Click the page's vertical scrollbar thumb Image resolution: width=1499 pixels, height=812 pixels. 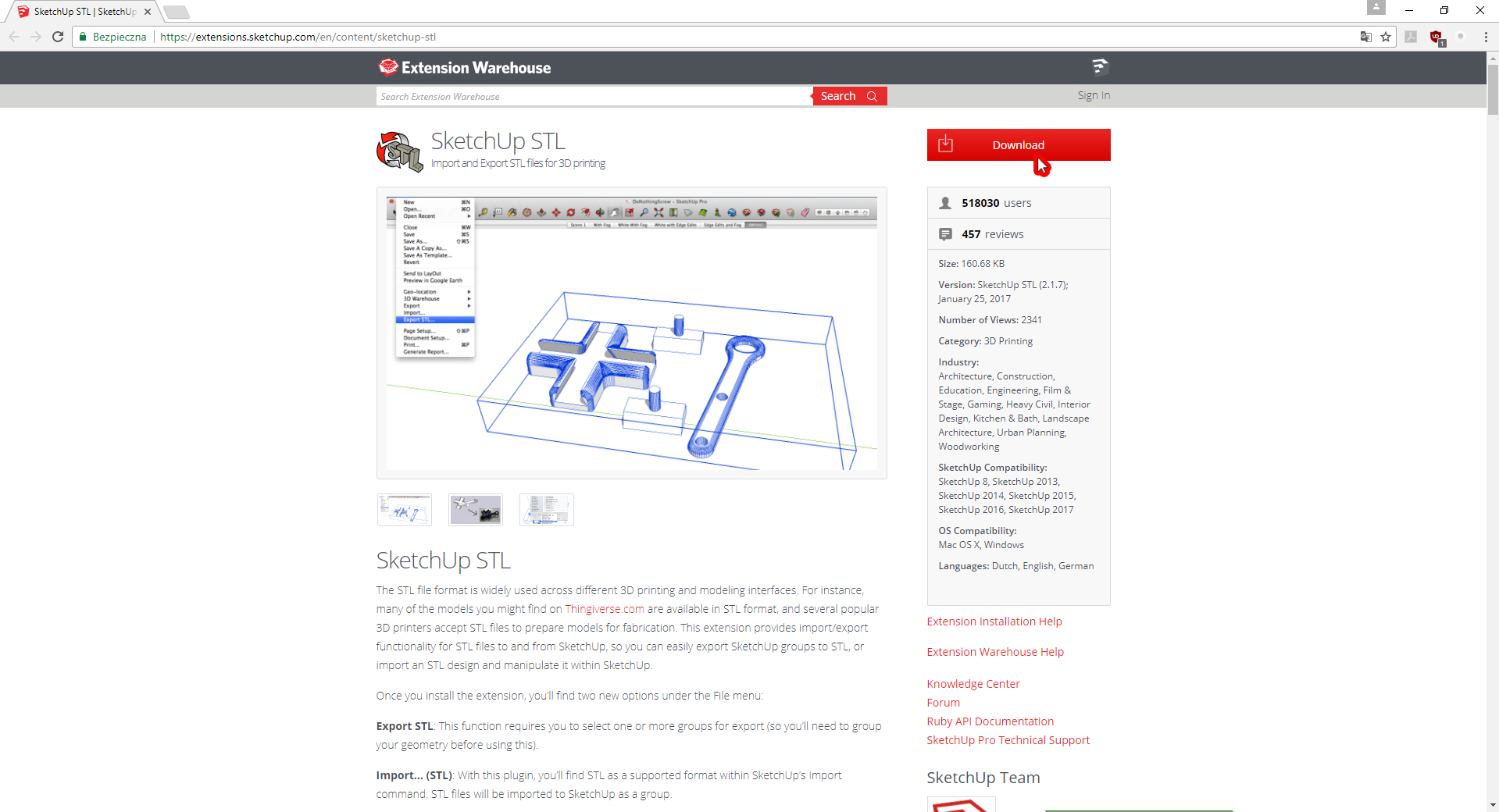(x=1492, y=90)
